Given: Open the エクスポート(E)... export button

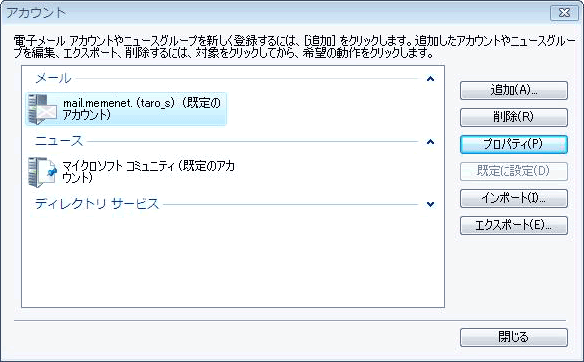Looking at the screenshot, I should tap(514, 225).
